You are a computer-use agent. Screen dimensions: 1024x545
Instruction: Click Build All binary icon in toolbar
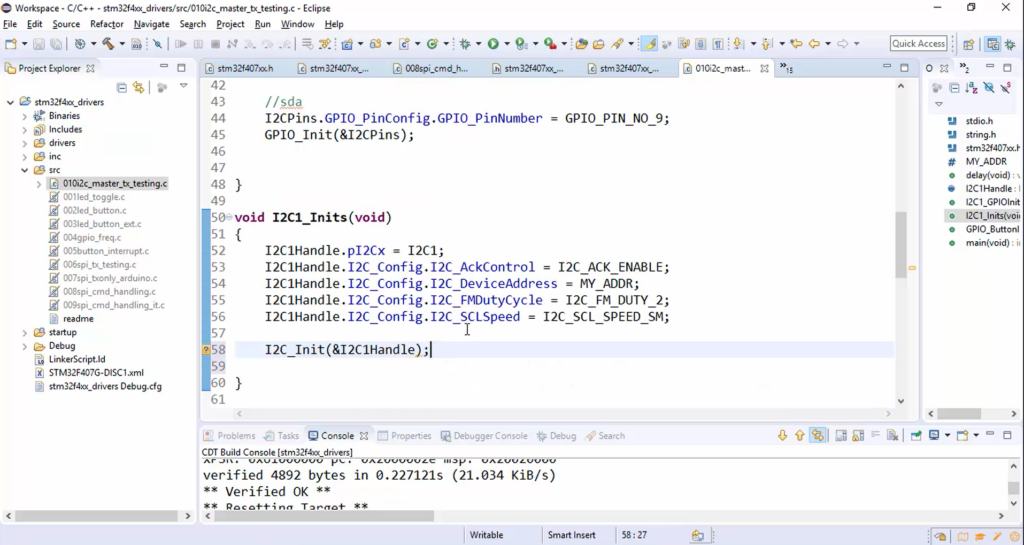tap(136, 44)
